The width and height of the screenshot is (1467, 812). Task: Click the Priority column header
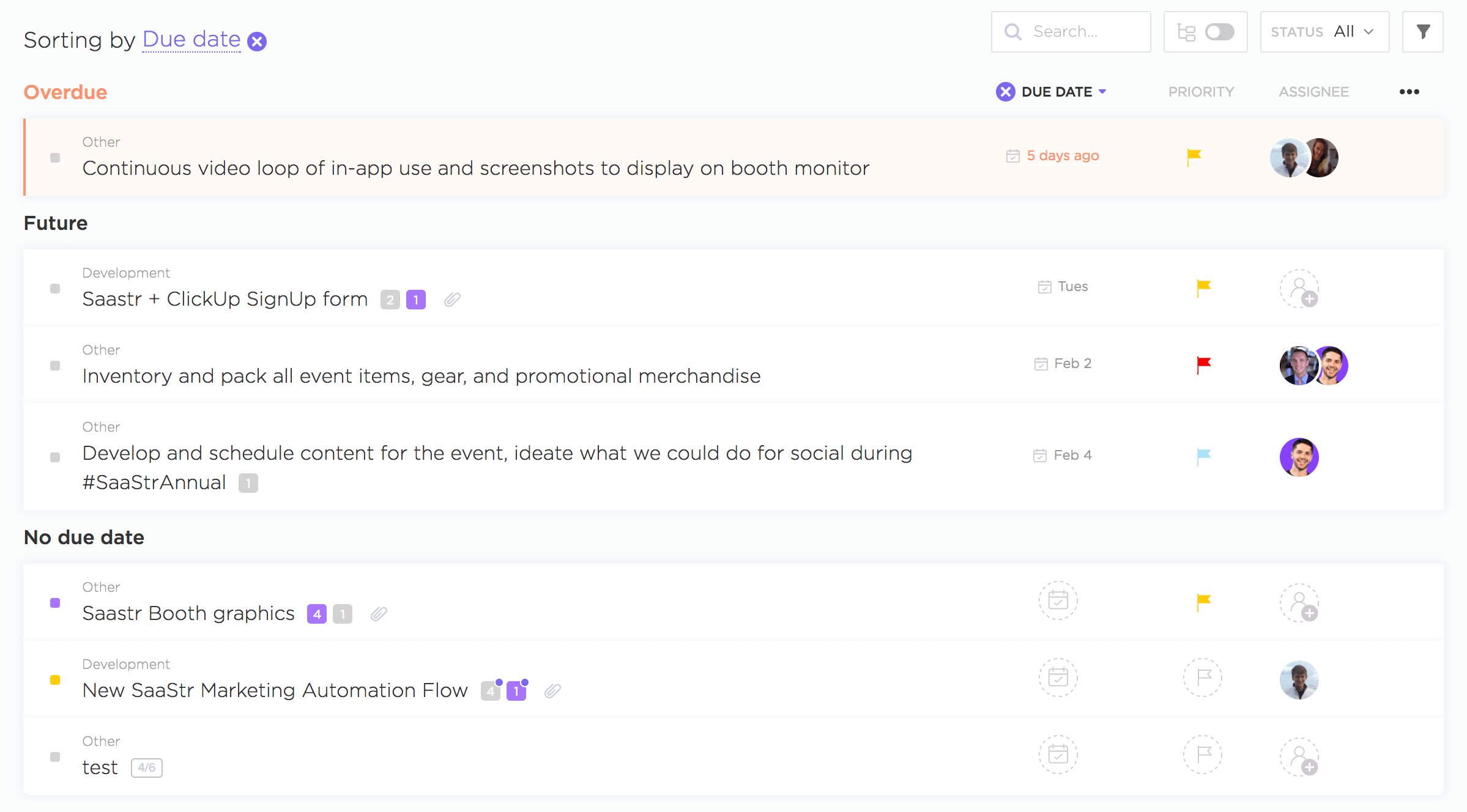(x=1201, y=92)
